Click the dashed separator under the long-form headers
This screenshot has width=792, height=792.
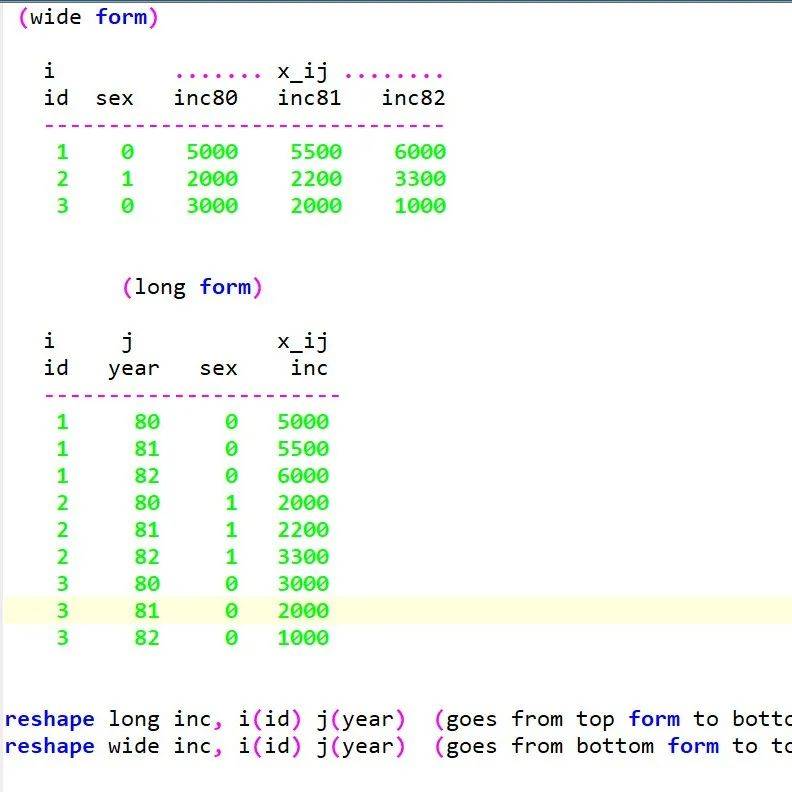click(x=192, y=395)
